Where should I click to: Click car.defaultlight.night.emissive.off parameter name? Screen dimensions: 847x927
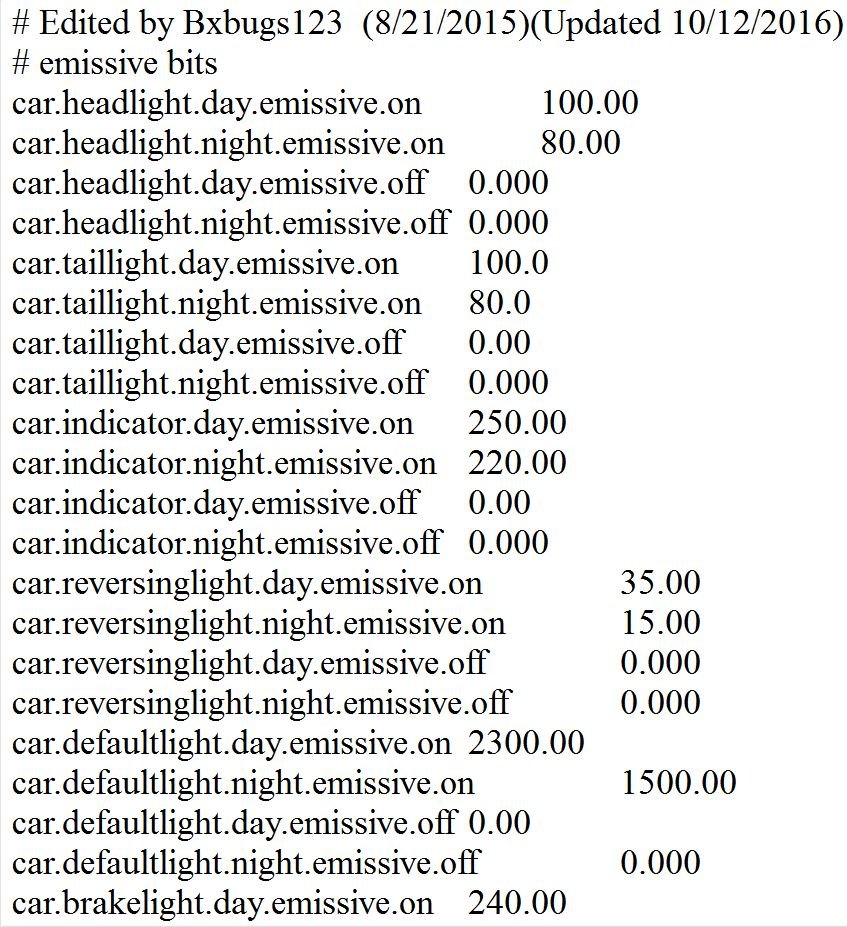pyautogui.click(x=245, y=864)
